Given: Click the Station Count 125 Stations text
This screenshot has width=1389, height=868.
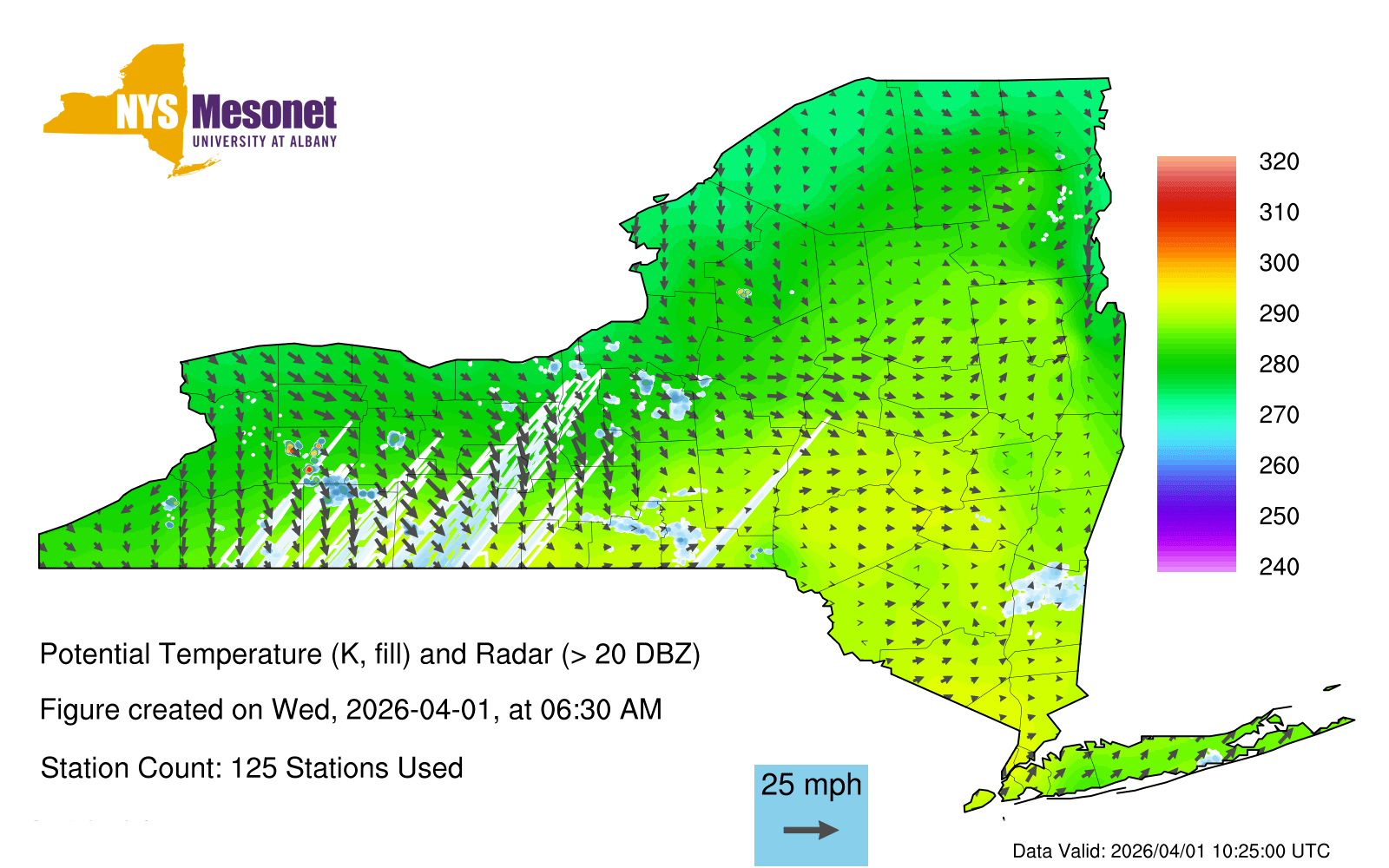Looking at the screenshot, I should click(252, 768).
